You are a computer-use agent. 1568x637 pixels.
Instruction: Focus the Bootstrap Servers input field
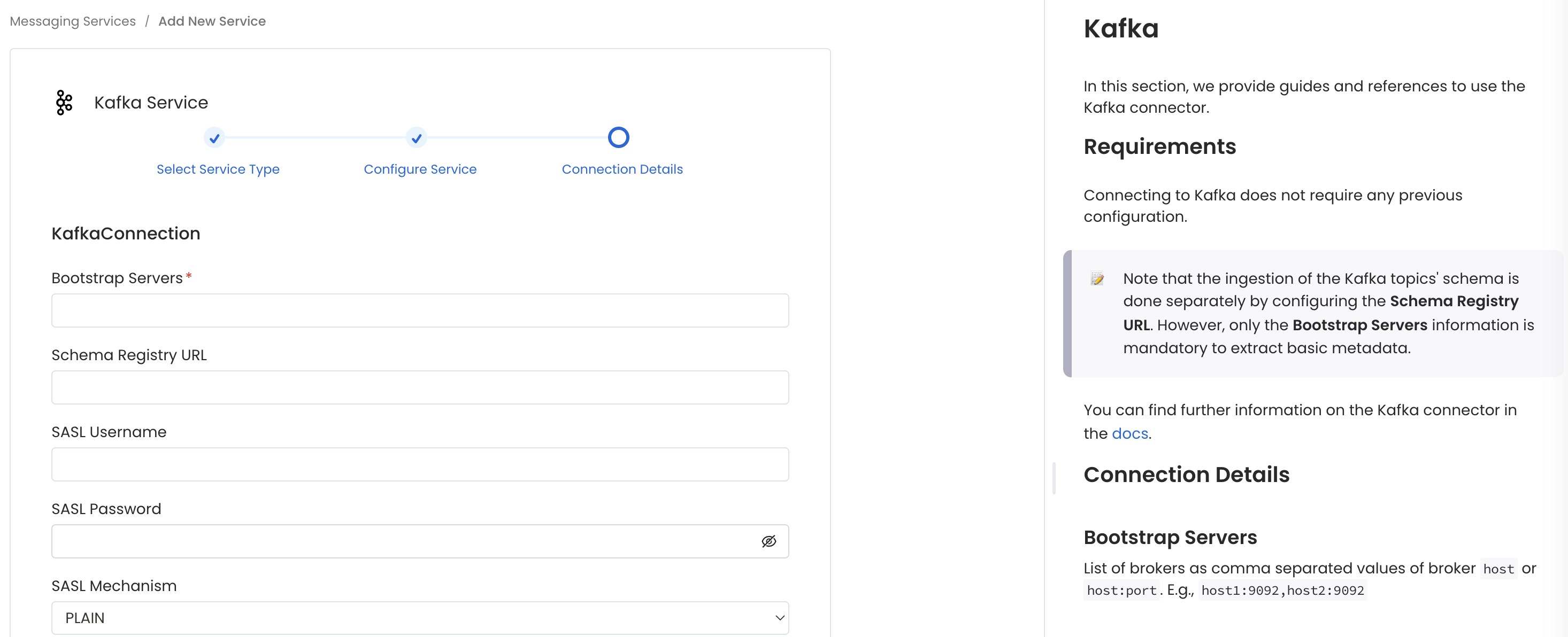(x=420, y=310)
